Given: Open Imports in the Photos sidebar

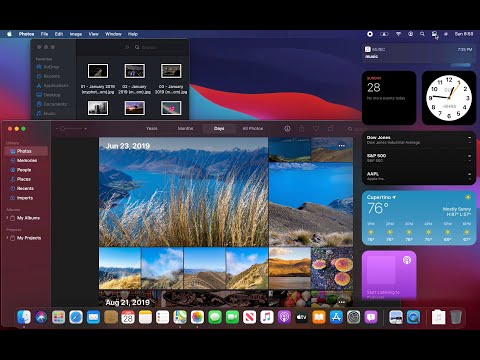Looking at the screenshot, I should click(x=26, y=198).
